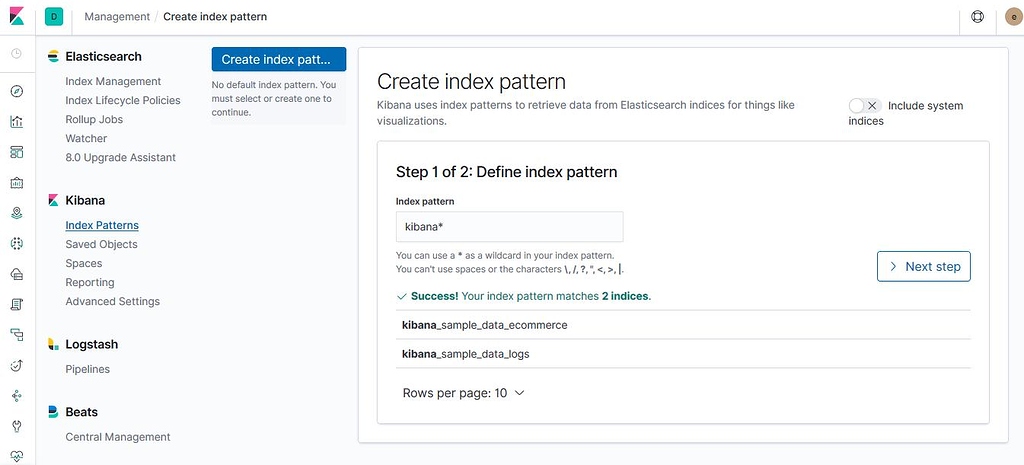This screenshot has height=465, width=1024.
Task: Click the Next step button
Action: (923, 266)
